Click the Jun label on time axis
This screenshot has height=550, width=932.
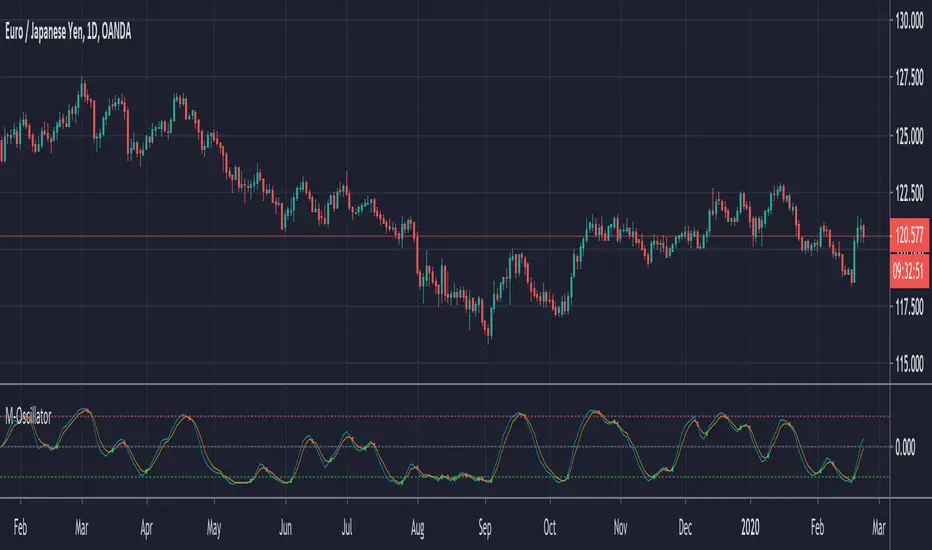click(285, 527)
